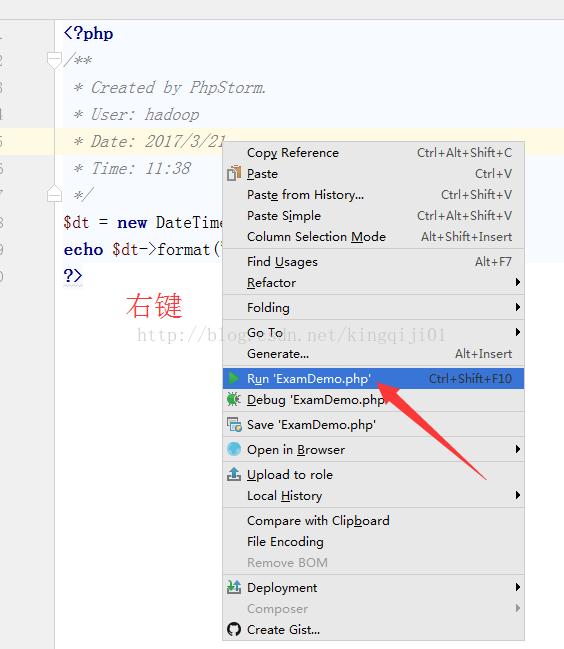Image resolution: width=564 pixels, height=649 pixels.
Task: Click the Alt+F7 shortcut label
Action: point(493,262)
